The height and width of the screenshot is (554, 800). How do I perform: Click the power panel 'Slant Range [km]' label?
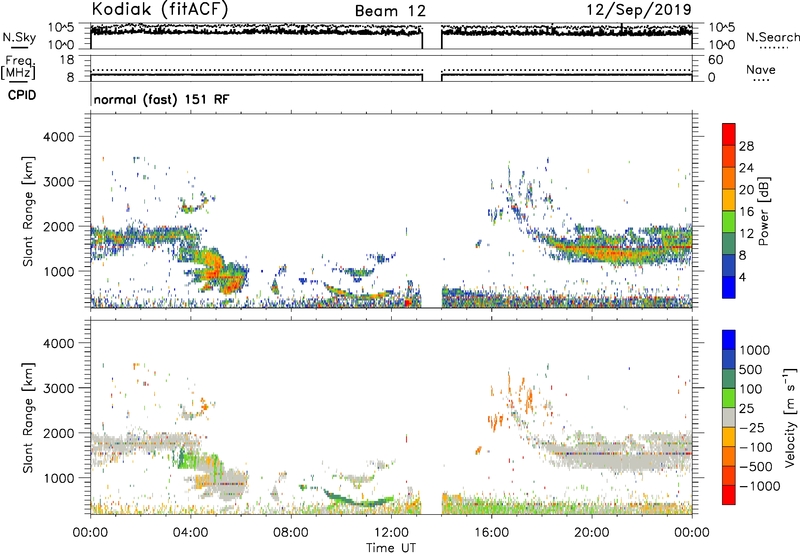click(28, 211)
